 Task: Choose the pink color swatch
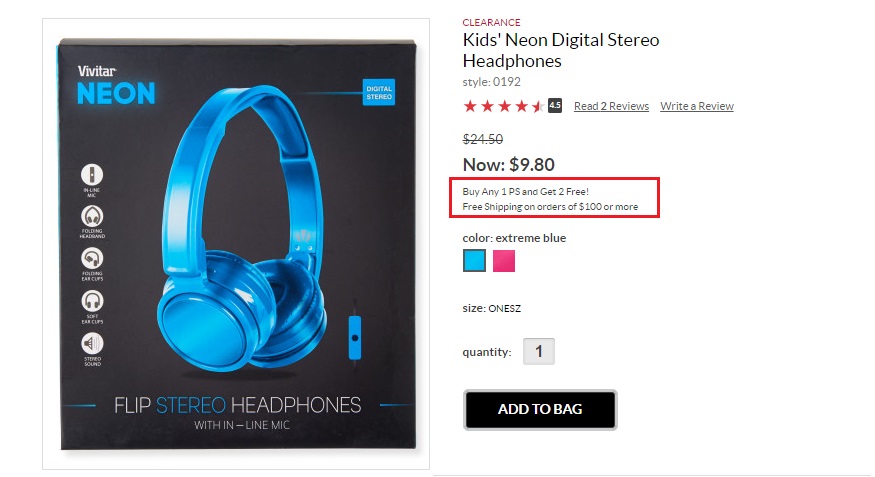tap(503, 261)
